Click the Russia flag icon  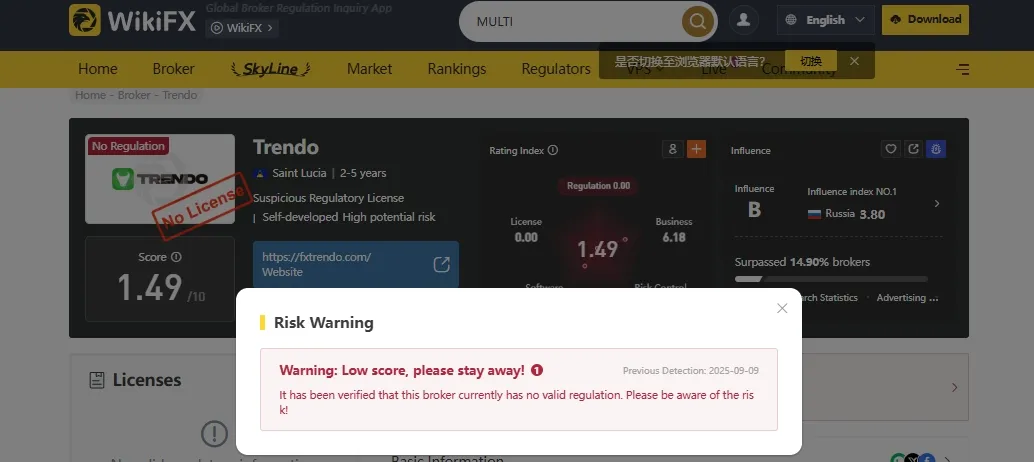[x=814, y=214]
